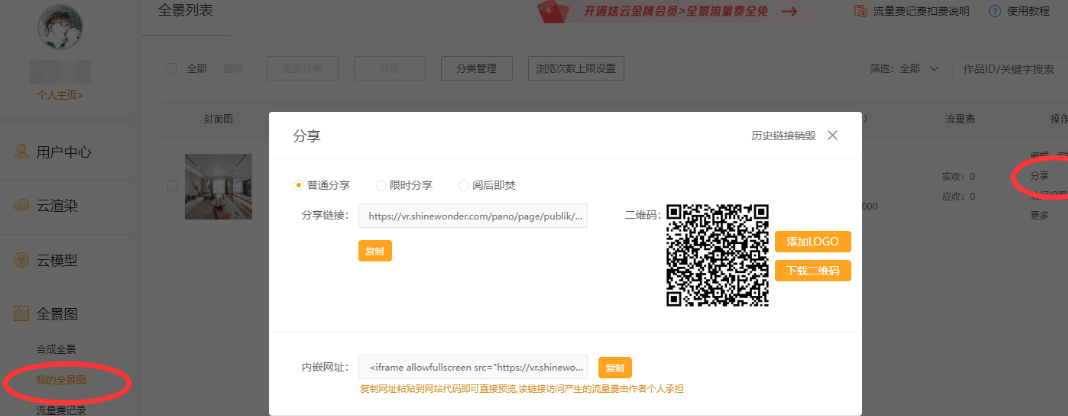Click the 更改分类 button
This screenshot has height=416, width=1068.
(x=303, y=69)
